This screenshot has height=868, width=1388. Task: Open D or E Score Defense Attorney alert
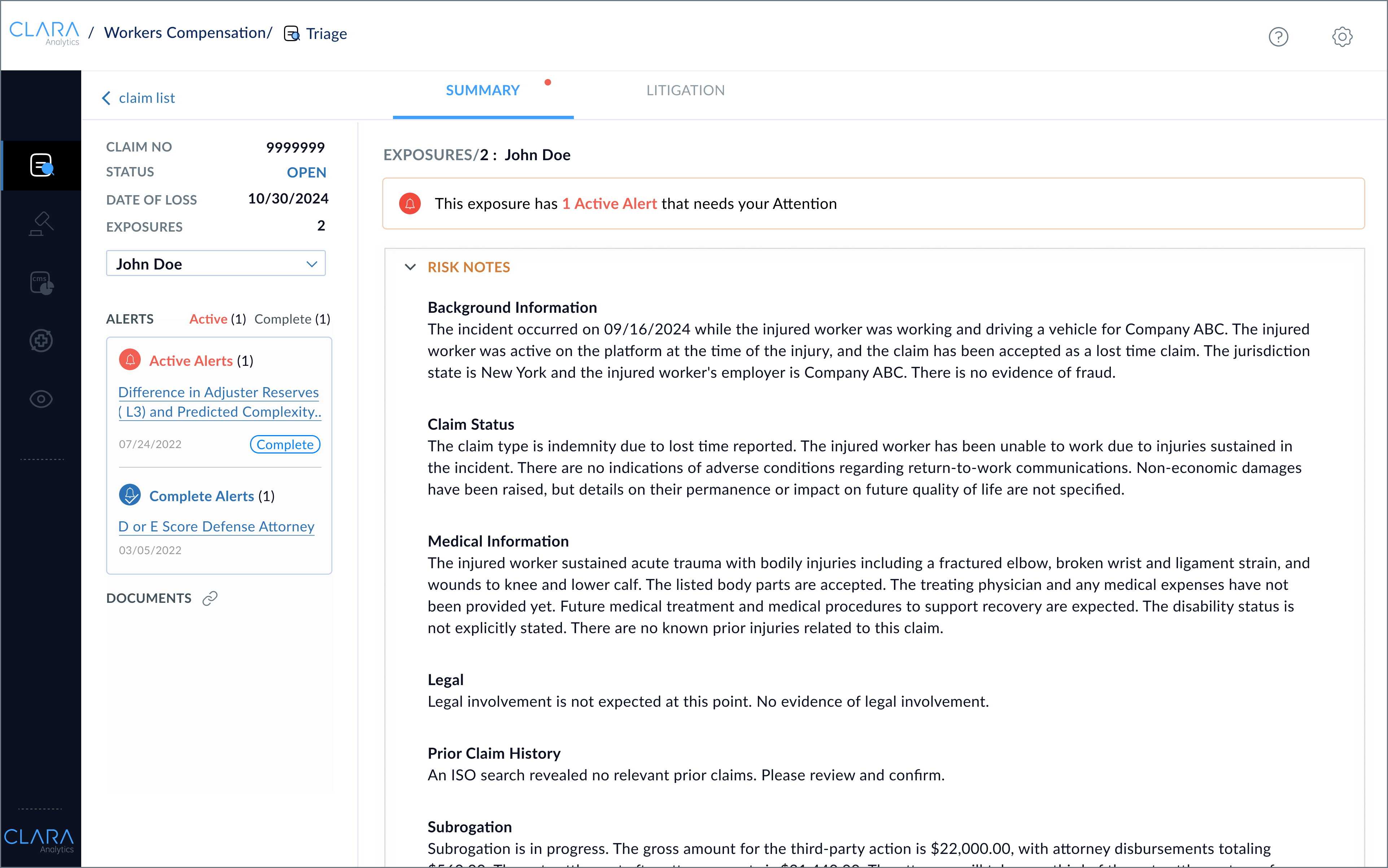(x=217, y=526)
